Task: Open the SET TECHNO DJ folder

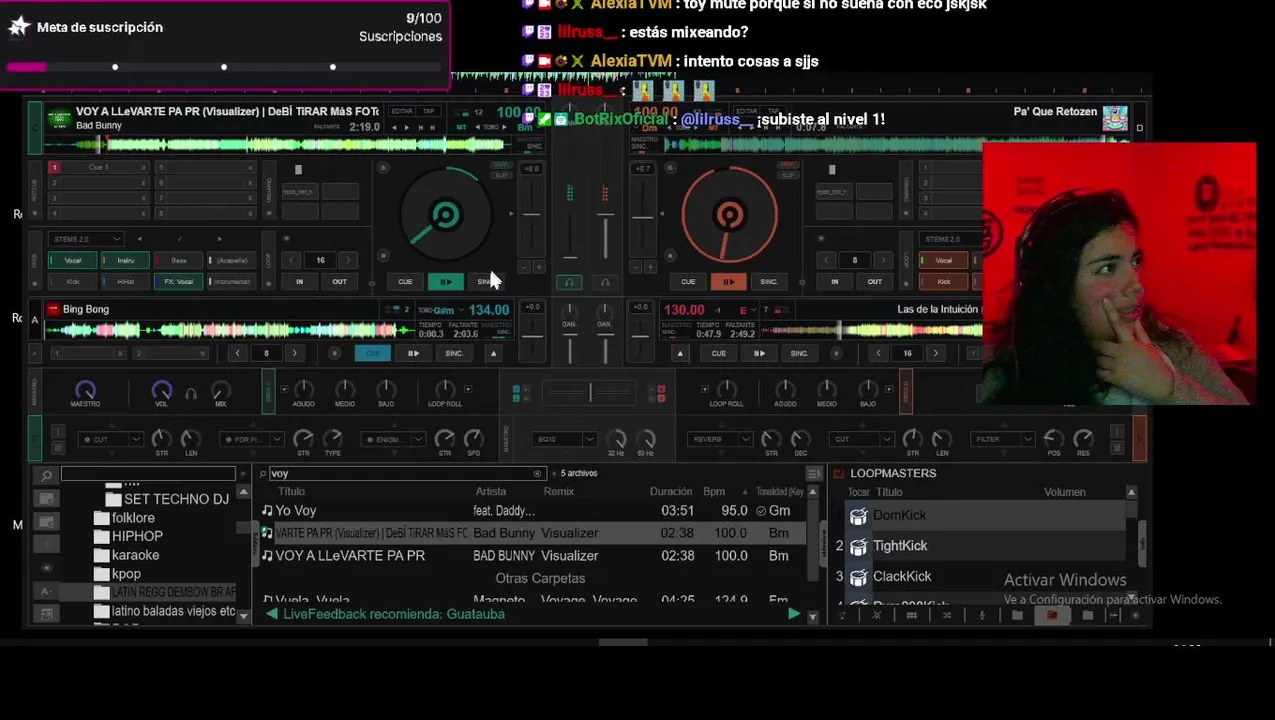Action: (x=176, y=499)
